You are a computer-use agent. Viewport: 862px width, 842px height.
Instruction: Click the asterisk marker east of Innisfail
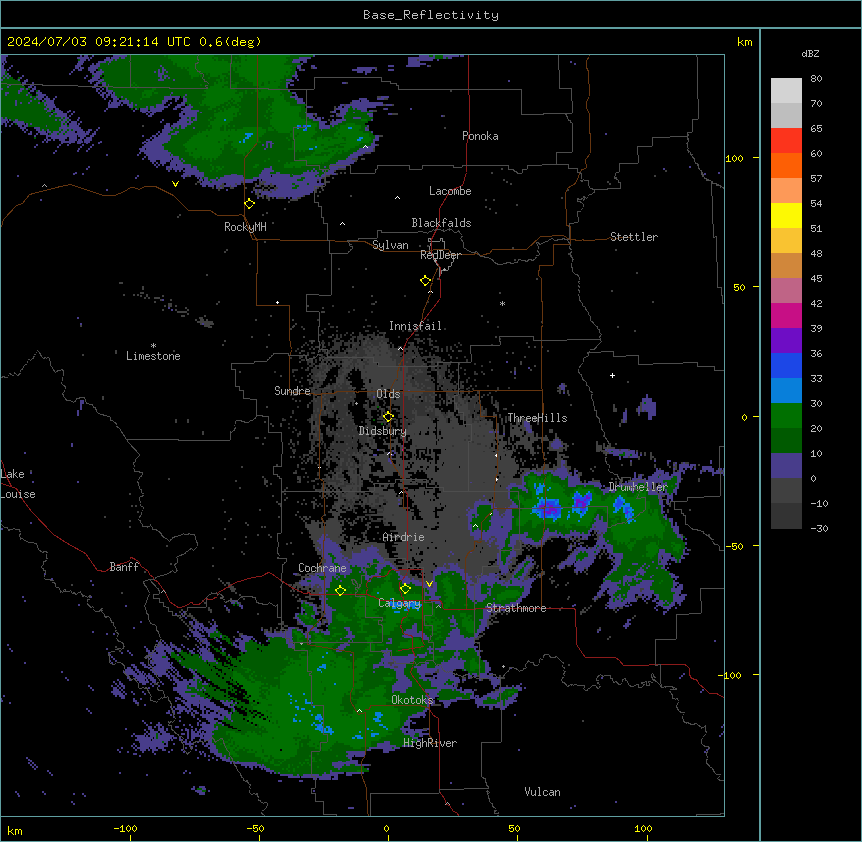[502, 304]
